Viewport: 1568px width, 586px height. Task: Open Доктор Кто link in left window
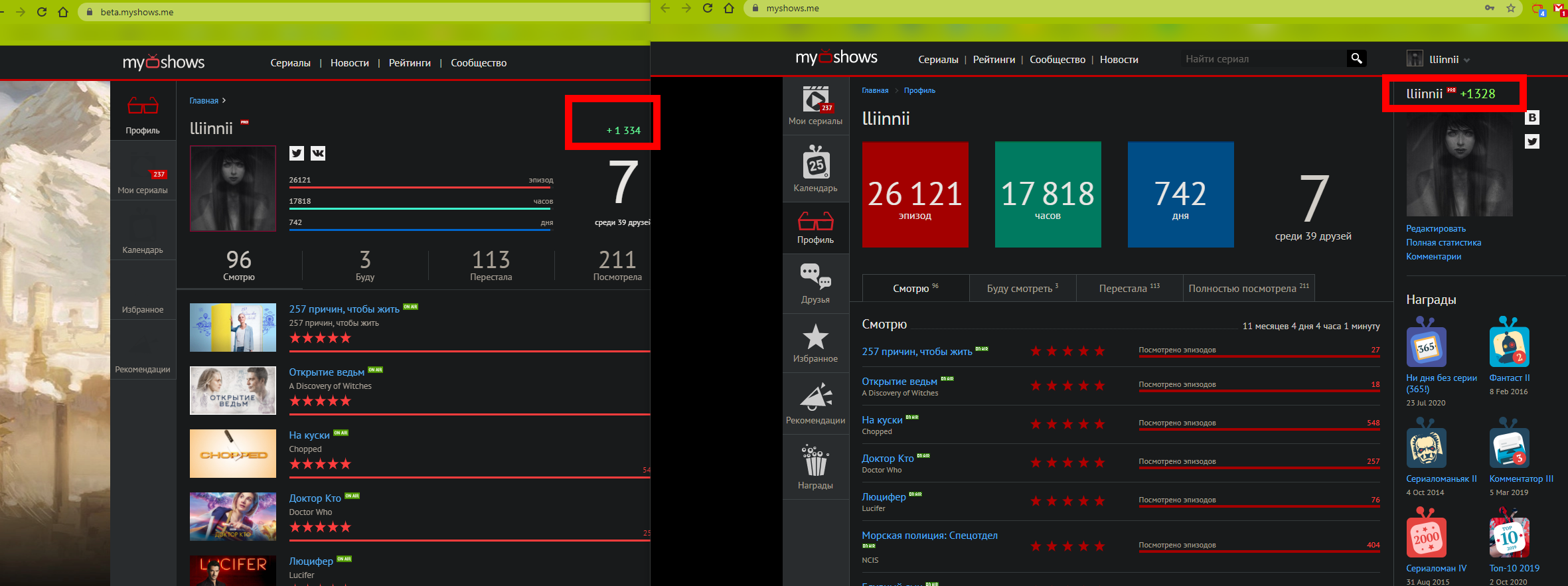(315, 498)
